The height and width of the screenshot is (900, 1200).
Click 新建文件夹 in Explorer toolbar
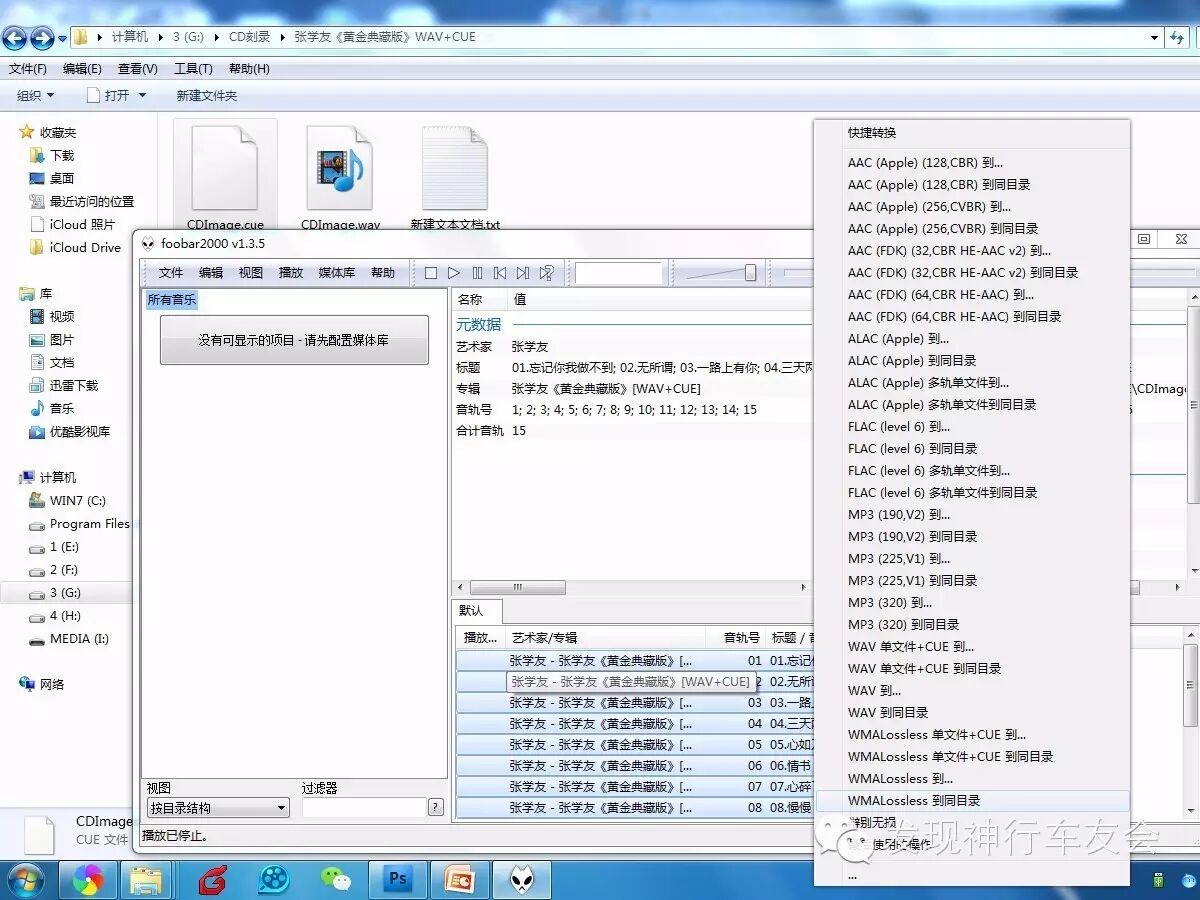[x=207, y=95]
